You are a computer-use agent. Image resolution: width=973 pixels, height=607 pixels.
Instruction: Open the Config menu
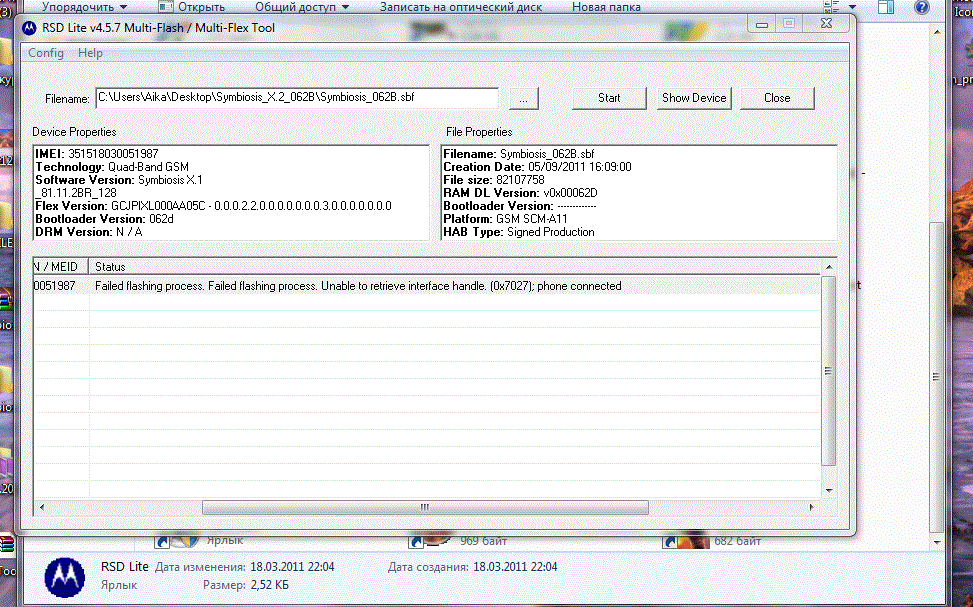click(46, 53)
